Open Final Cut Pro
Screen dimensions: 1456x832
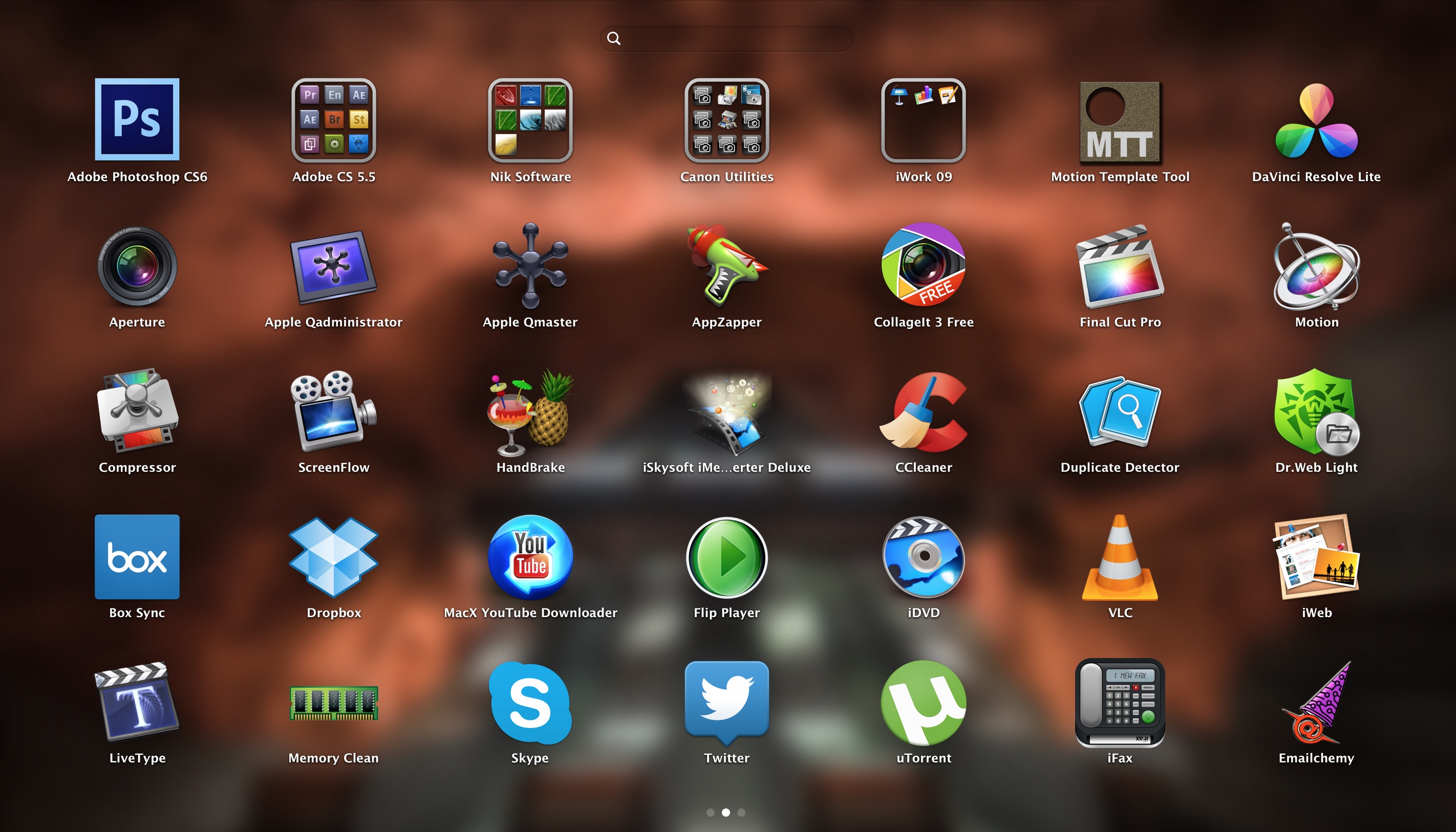[1120, 266]
